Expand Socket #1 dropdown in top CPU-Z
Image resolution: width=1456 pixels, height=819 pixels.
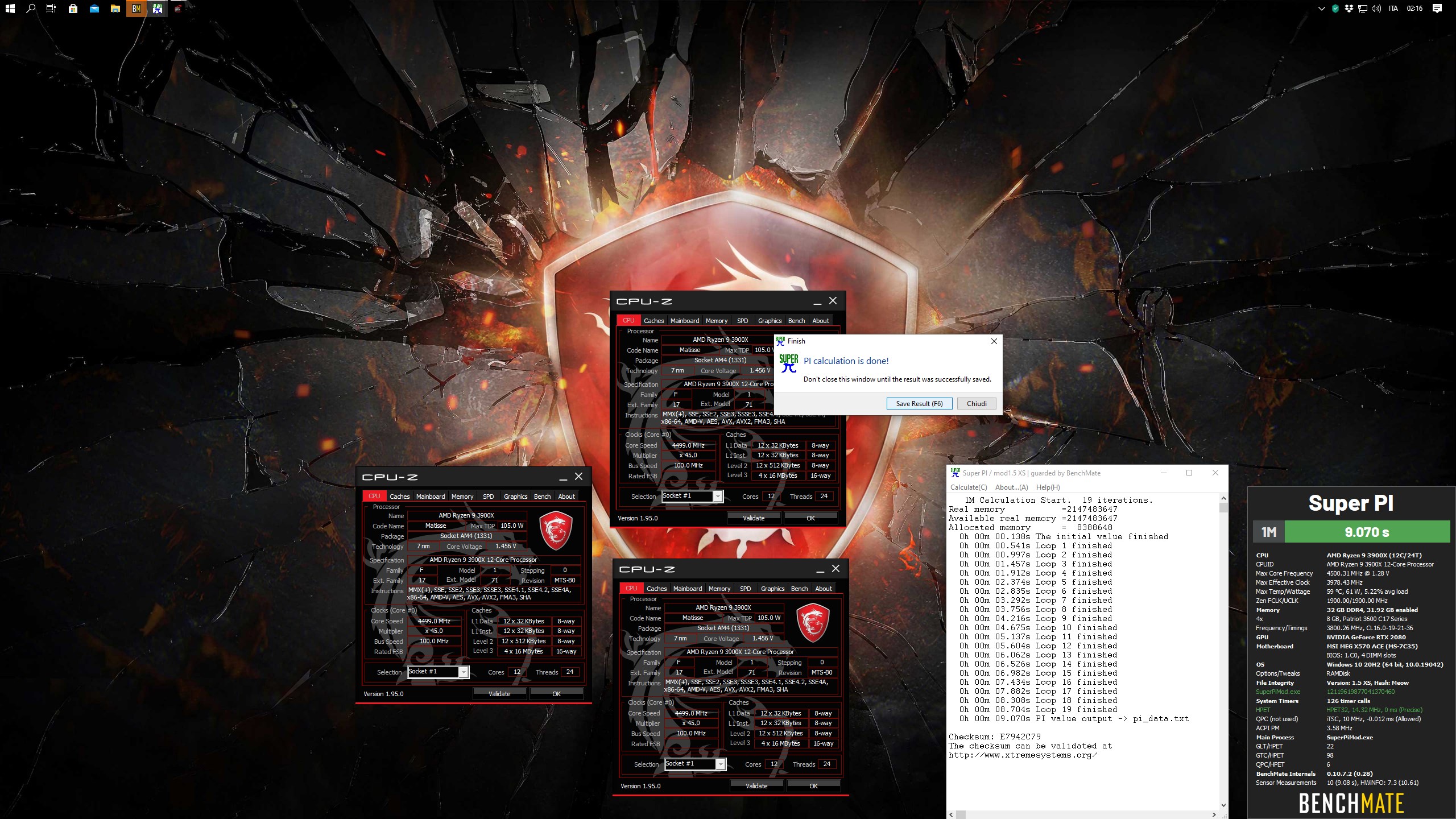(718, 497)
